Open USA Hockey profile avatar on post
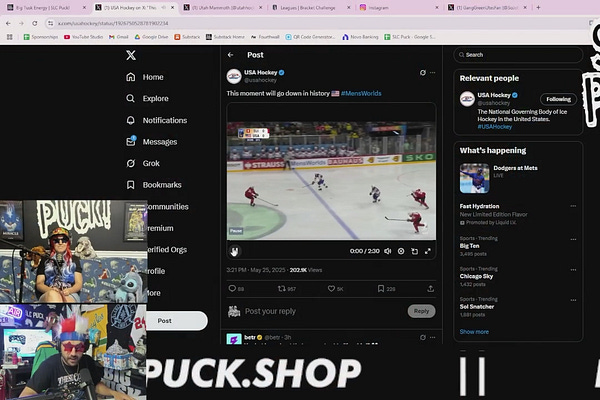The height and width of the screenshot is (400, 600). coord(234,76)
